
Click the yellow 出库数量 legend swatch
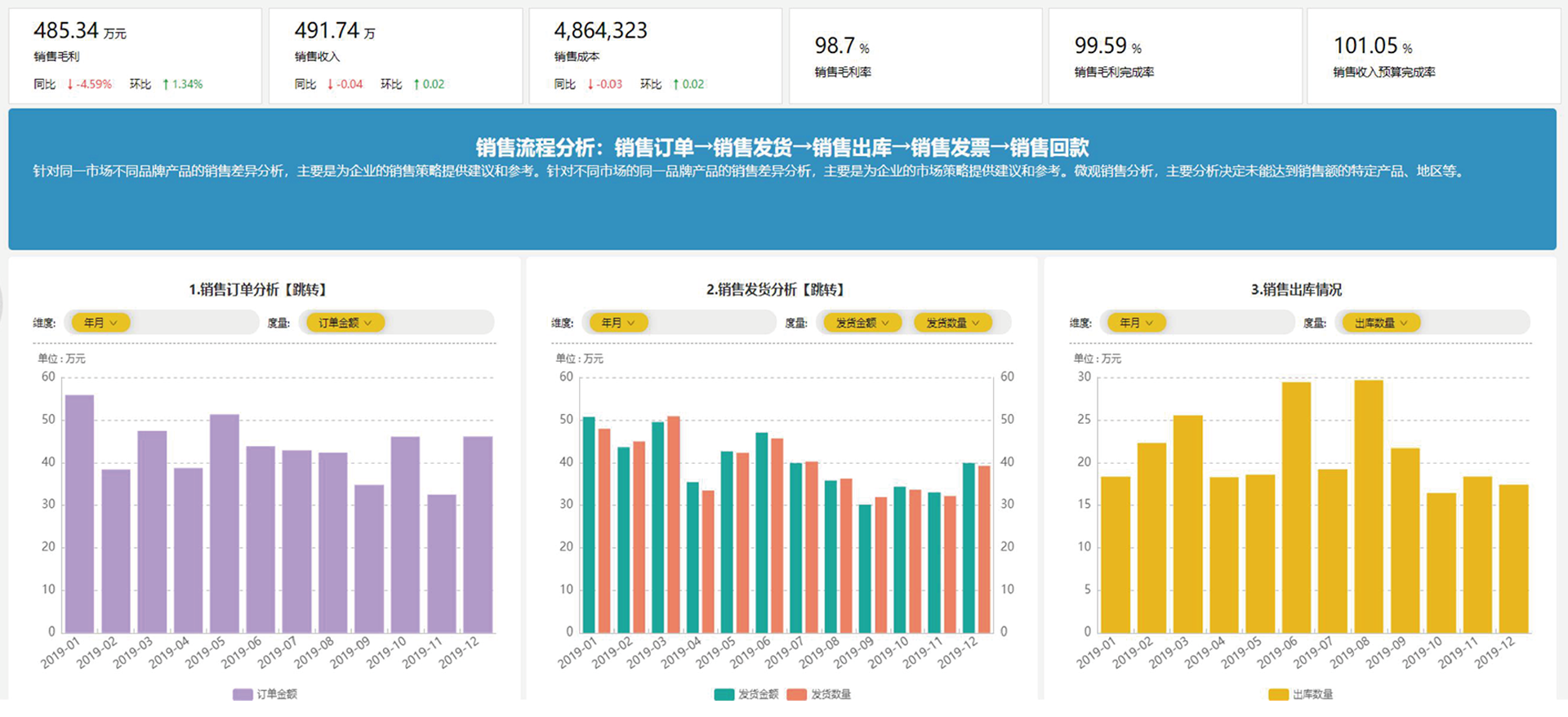[1278, 694]
